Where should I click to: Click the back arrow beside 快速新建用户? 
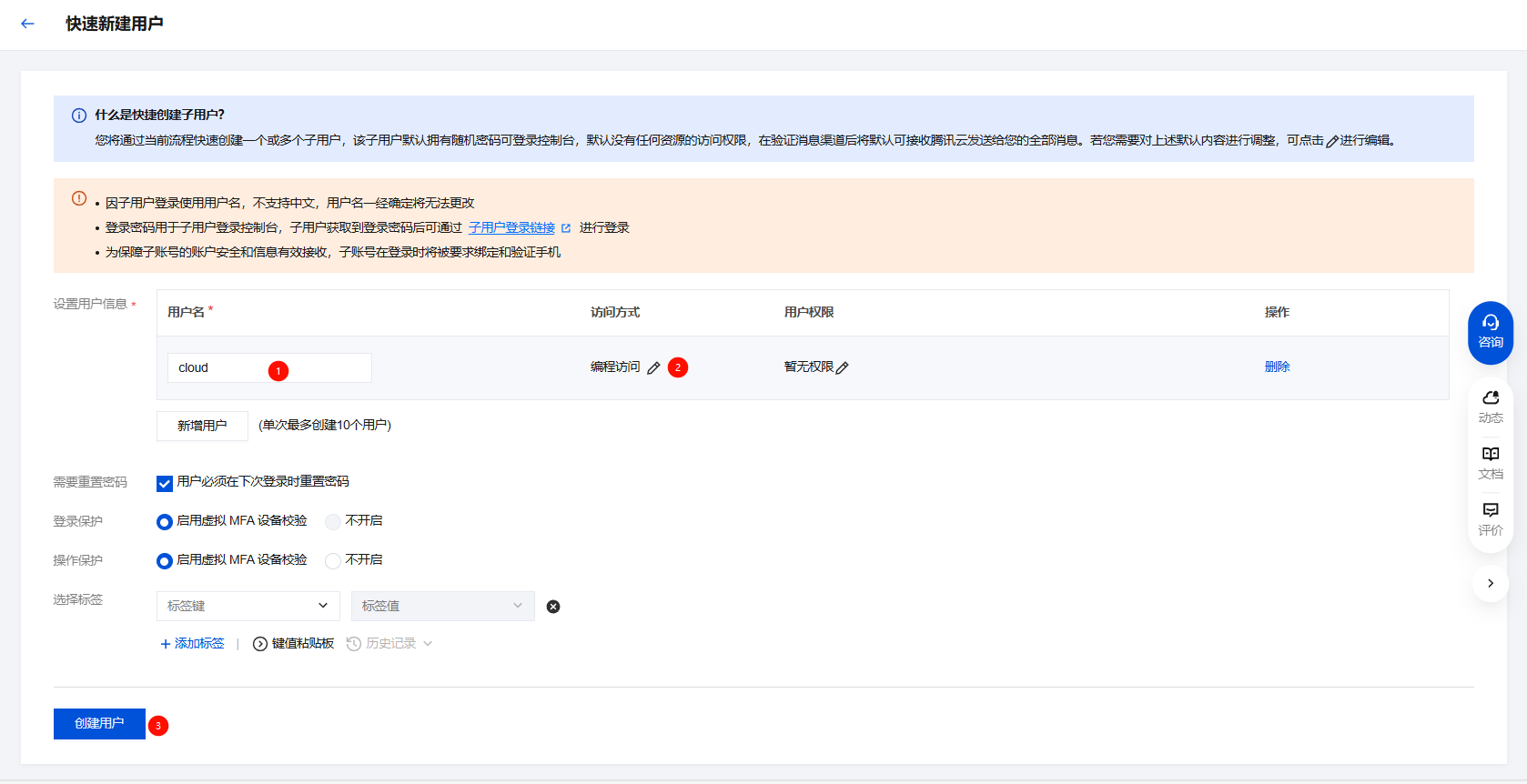click(27, 24)
